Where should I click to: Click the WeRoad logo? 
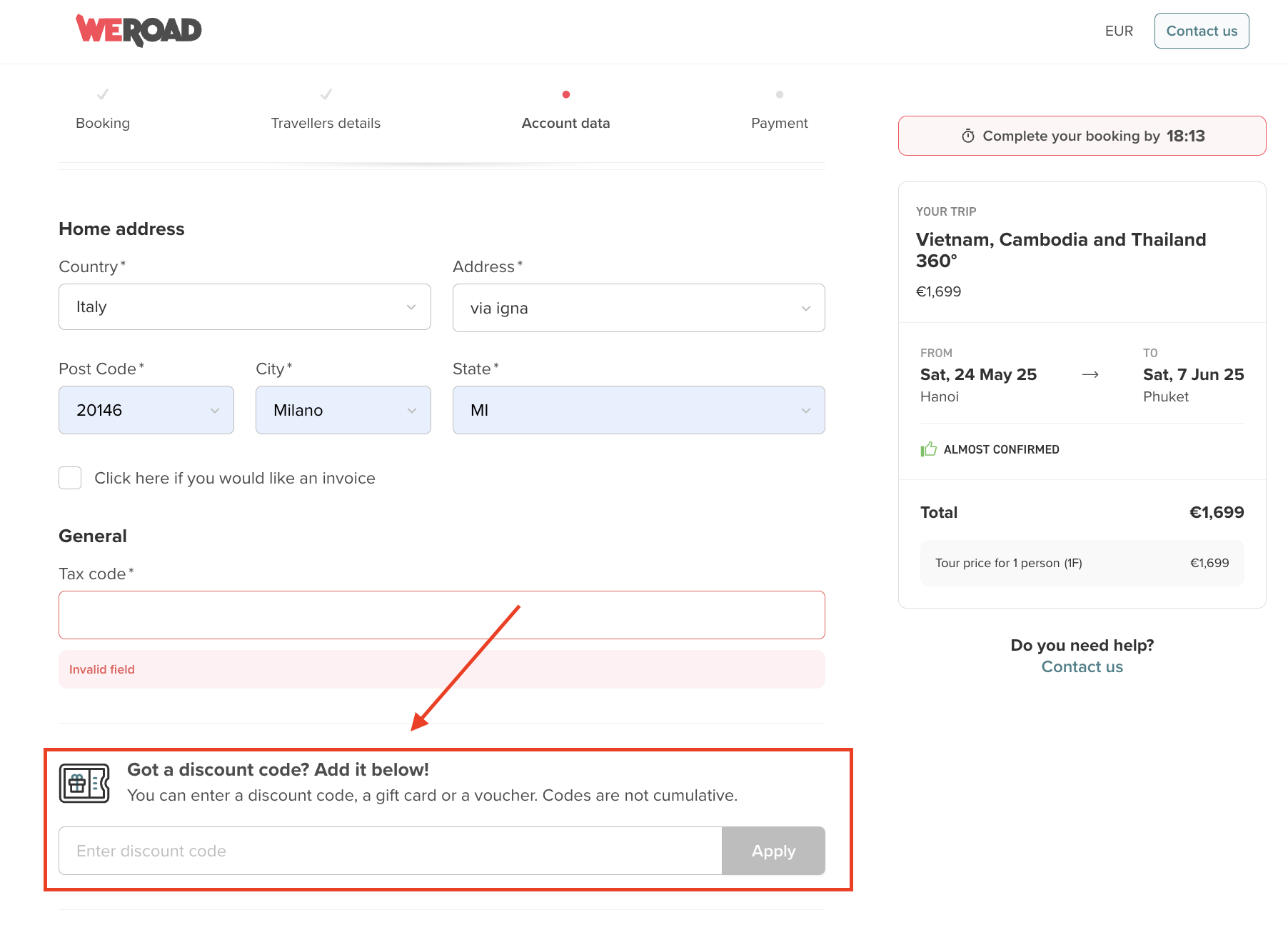(x=139, y=30)
